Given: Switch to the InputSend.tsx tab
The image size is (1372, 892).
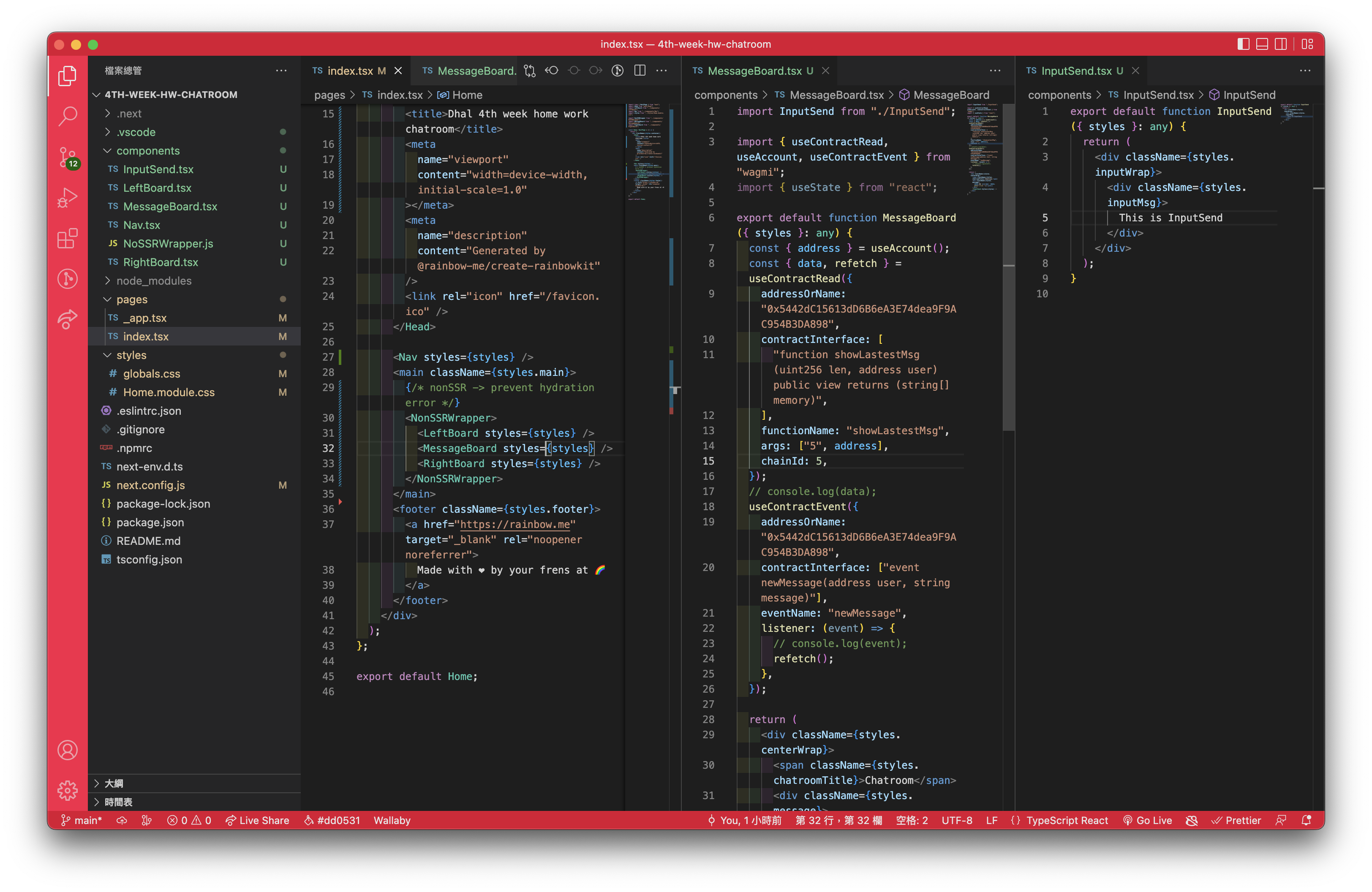Looking at the screenshot, I should pyautogui.click(x=1076, y=70).
